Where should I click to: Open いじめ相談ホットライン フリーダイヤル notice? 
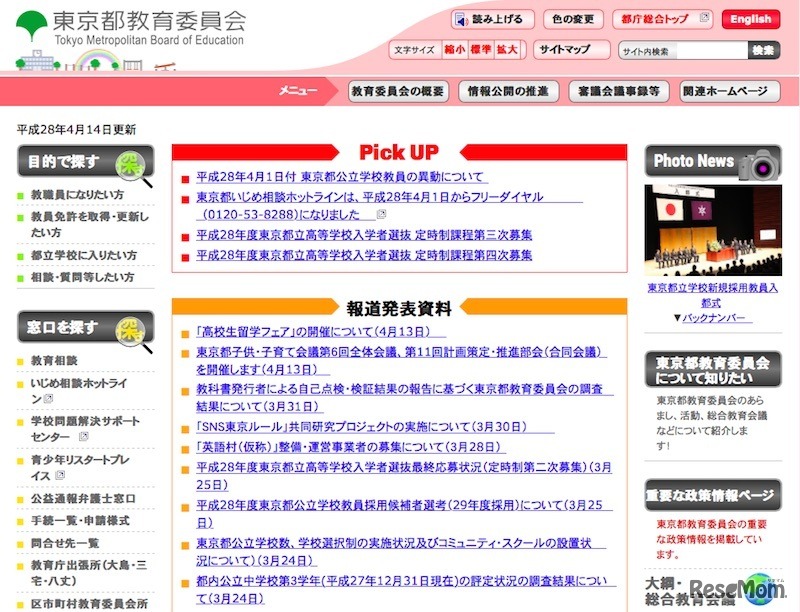tap(389, 206)
